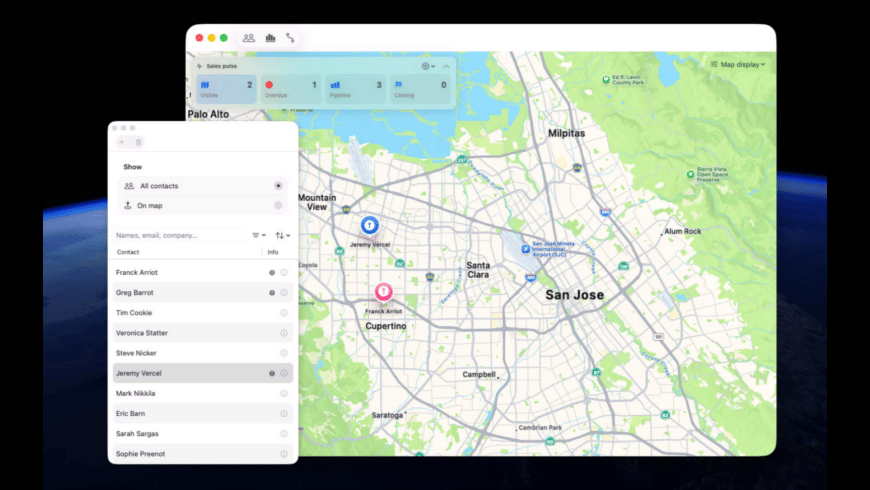Click the Cupertino label on the map
This screenshot has width=870, height=490.
pyautogui.click(x=386, y=326)
